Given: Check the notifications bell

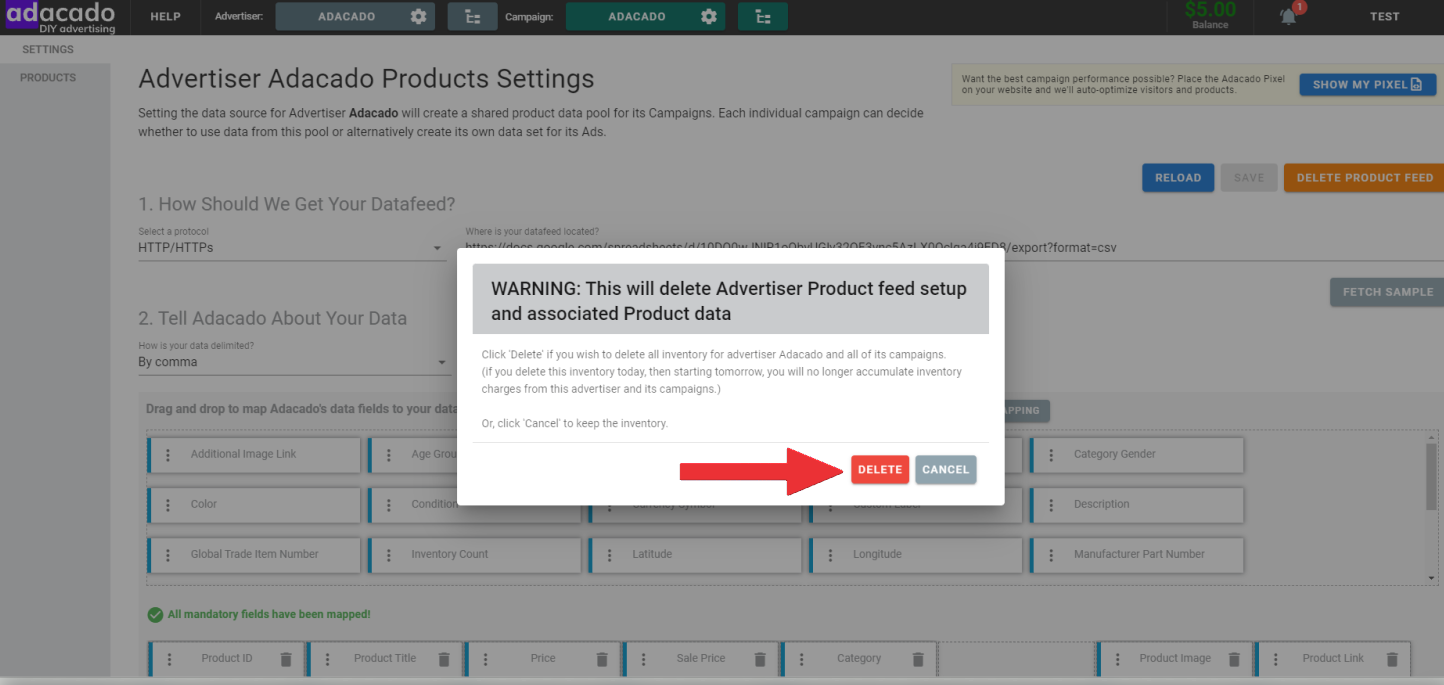Looking at the screenshot, I should coord(1289,17).
